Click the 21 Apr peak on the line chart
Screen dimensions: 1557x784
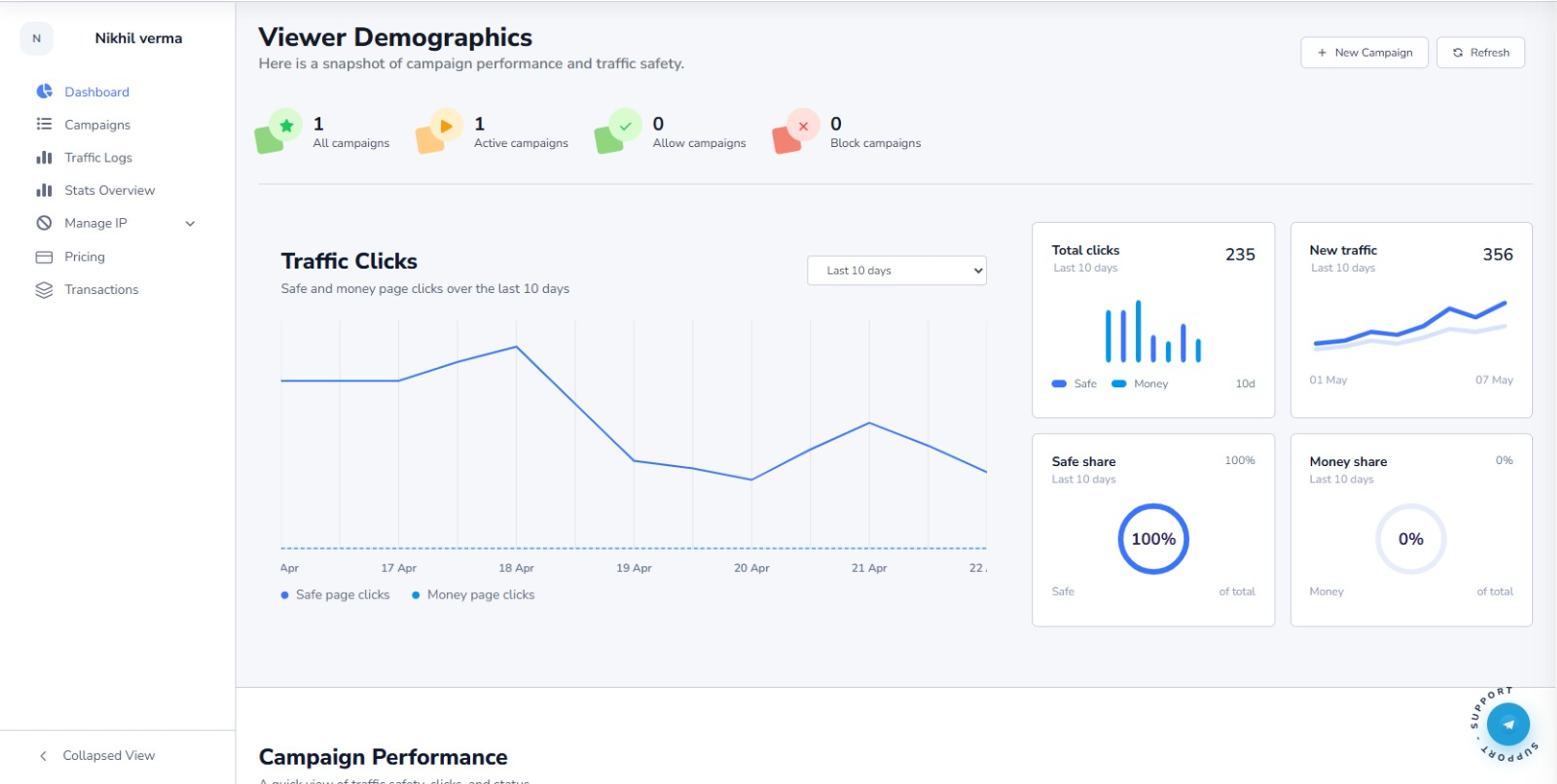(869, 423)
